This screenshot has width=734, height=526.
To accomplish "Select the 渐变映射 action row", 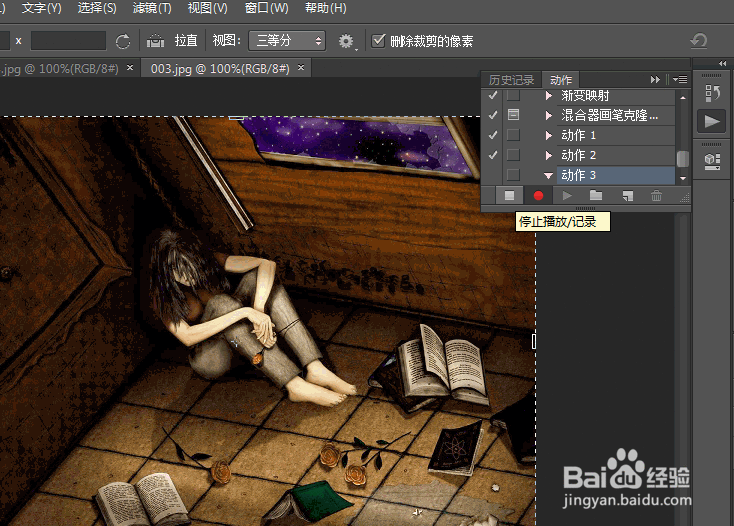I will (x=616, y=96).
